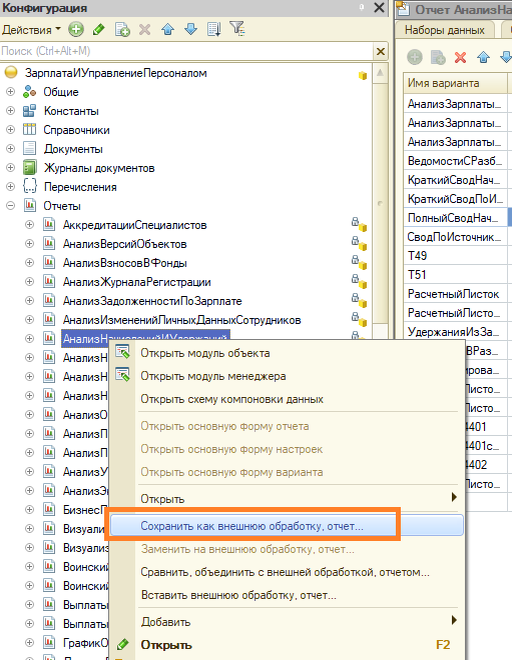Click the sort list icon in Configuration toolbar
This screenshot has width=512, height=660.
pos(214,29)
